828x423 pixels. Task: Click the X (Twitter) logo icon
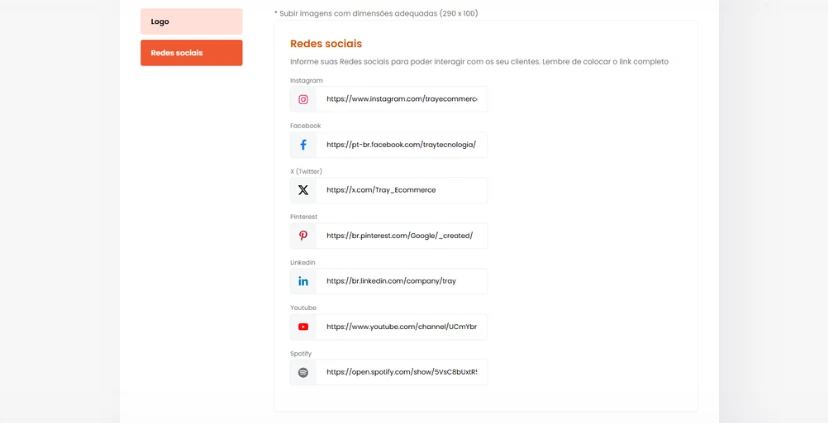click(303, 190)
